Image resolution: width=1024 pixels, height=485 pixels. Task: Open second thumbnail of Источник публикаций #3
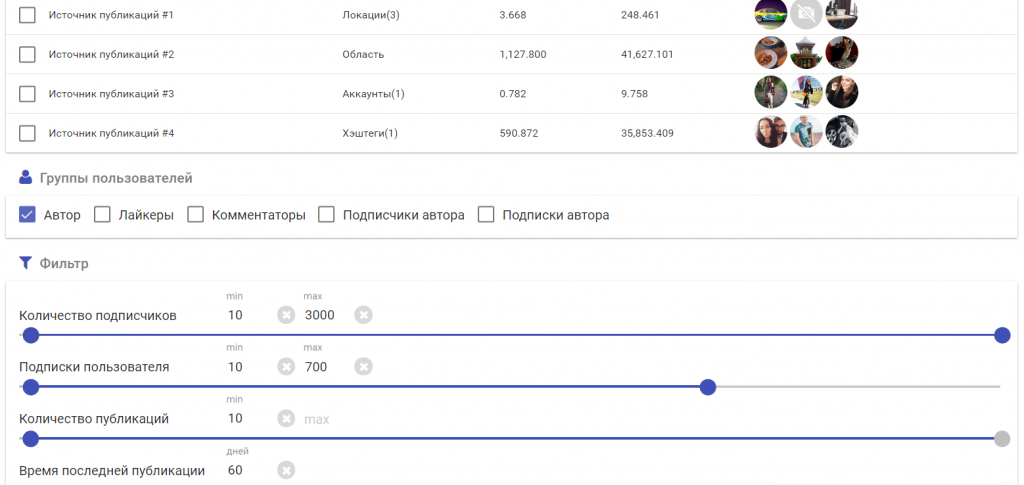(807, 92)
